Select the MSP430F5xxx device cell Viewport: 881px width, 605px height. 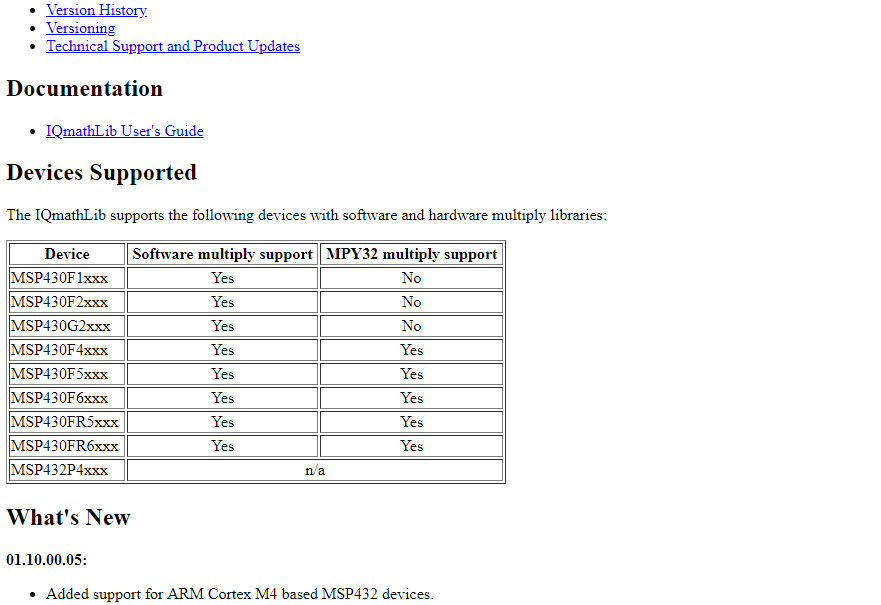point(67,374)
